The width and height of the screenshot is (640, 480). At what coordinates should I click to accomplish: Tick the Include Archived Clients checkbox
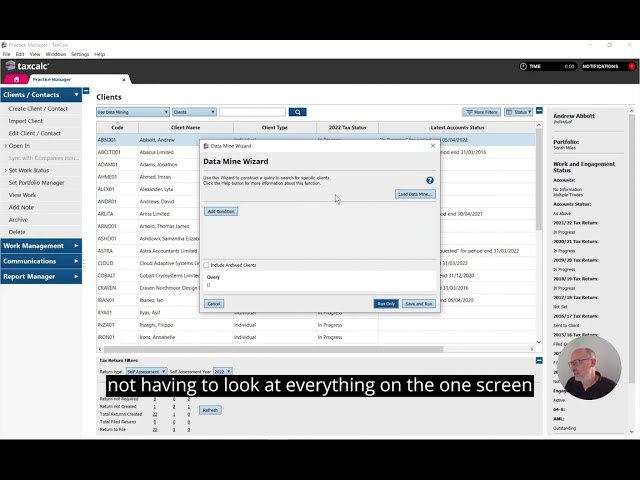tap(206, 265)
